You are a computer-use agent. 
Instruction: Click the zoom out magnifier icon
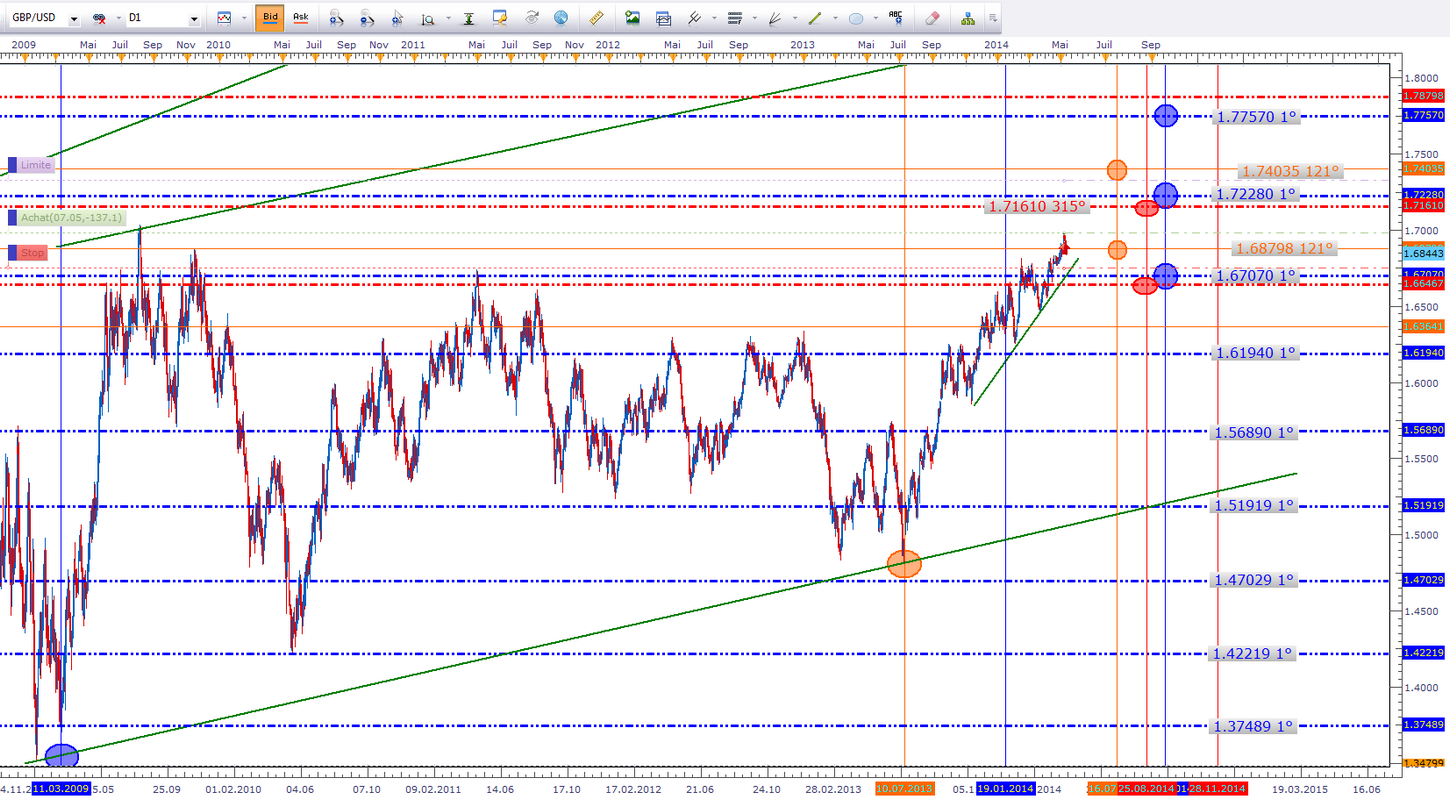pos(367,18)
